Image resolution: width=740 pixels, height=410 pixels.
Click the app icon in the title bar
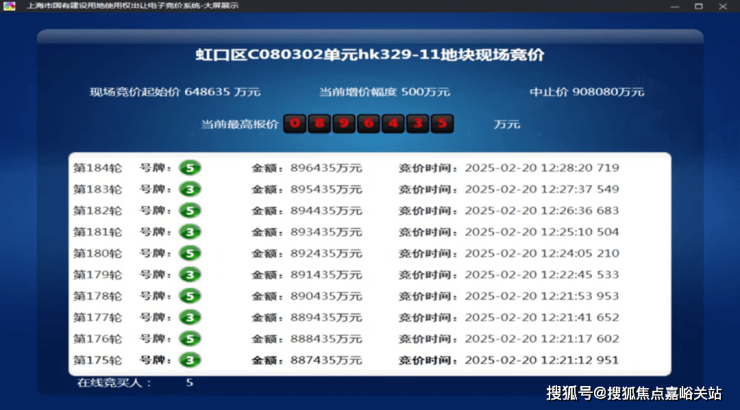pos(9,6)
